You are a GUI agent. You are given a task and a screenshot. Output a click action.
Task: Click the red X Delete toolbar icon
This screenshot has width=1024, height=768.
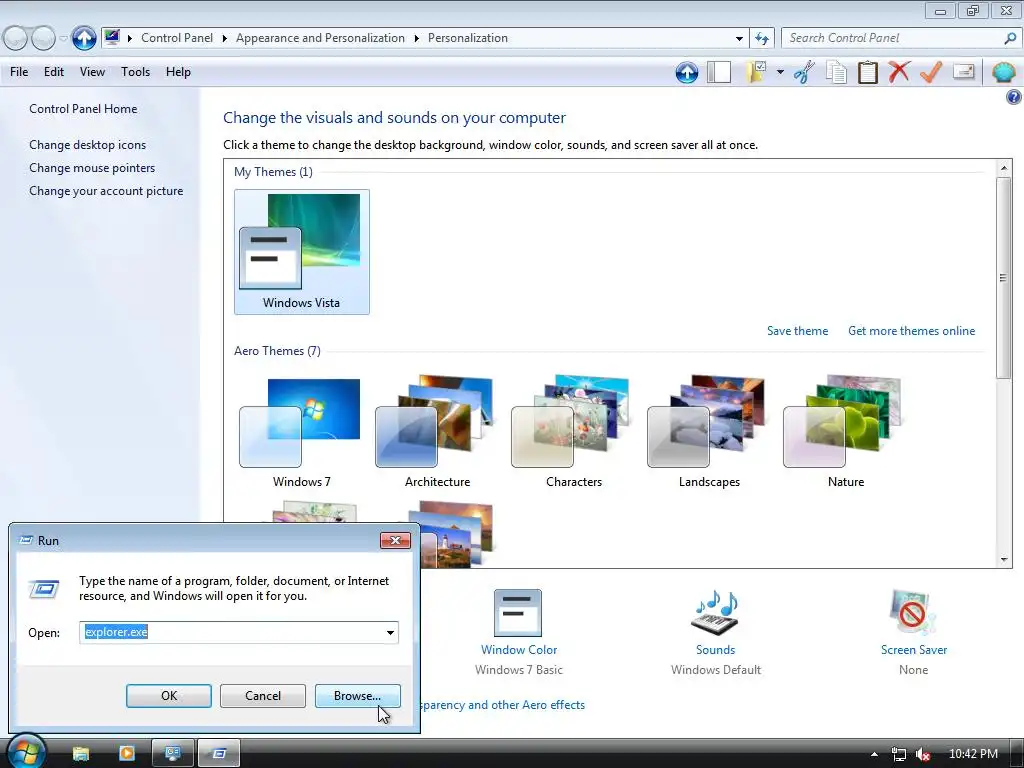(899, 72)
